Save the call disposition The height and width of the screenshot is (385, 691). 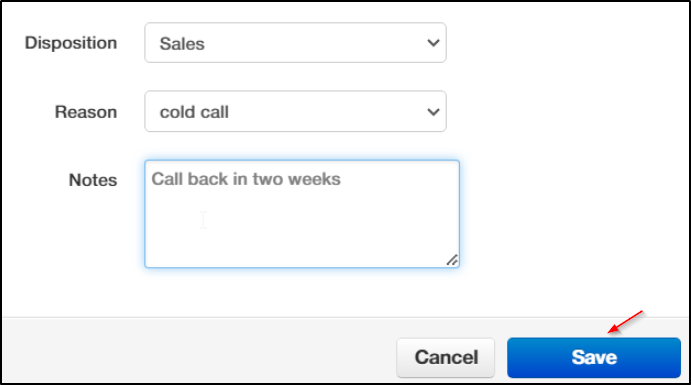594,358
